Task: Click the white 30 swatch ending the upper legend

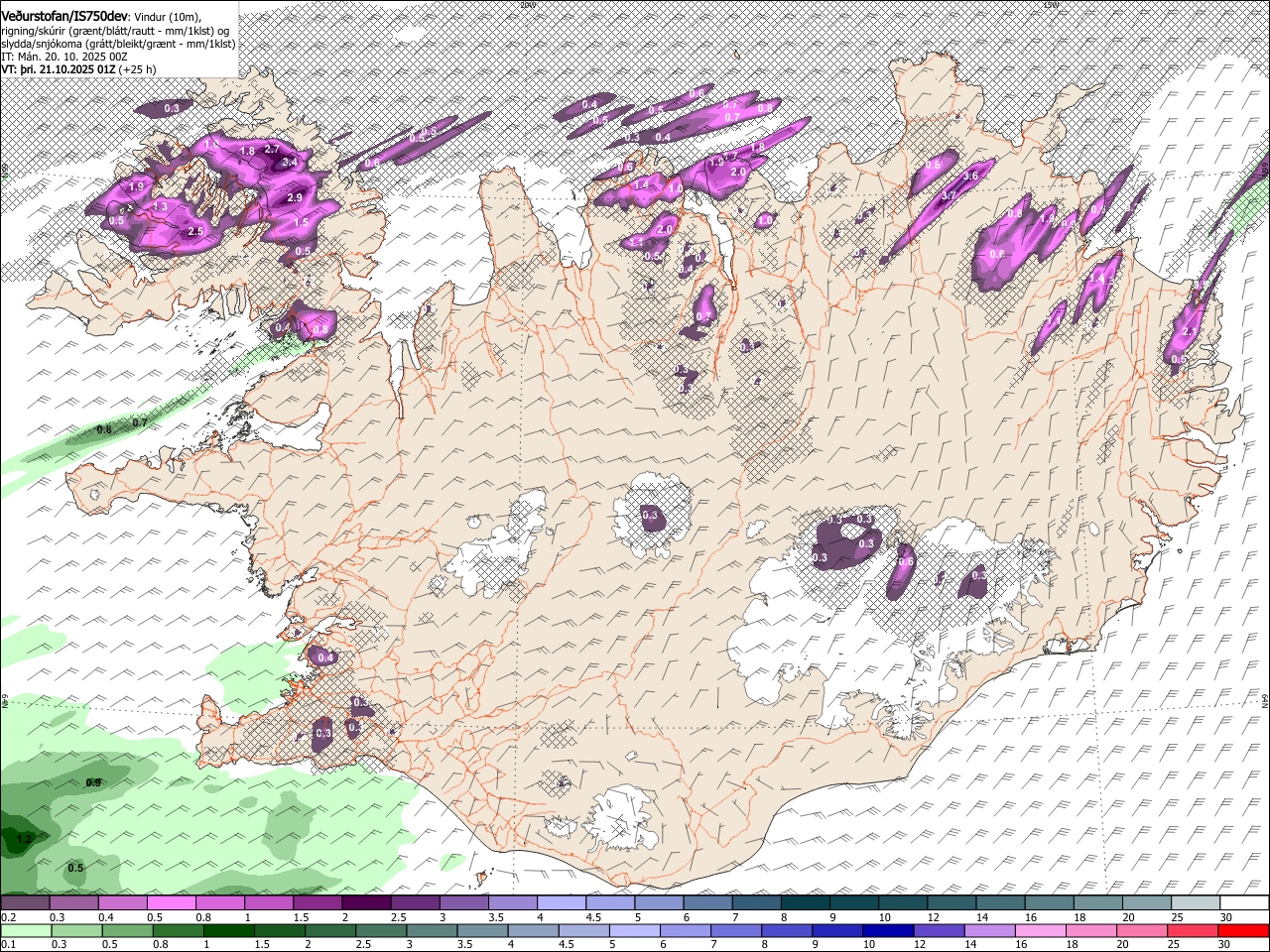Action: (1242, 902)
